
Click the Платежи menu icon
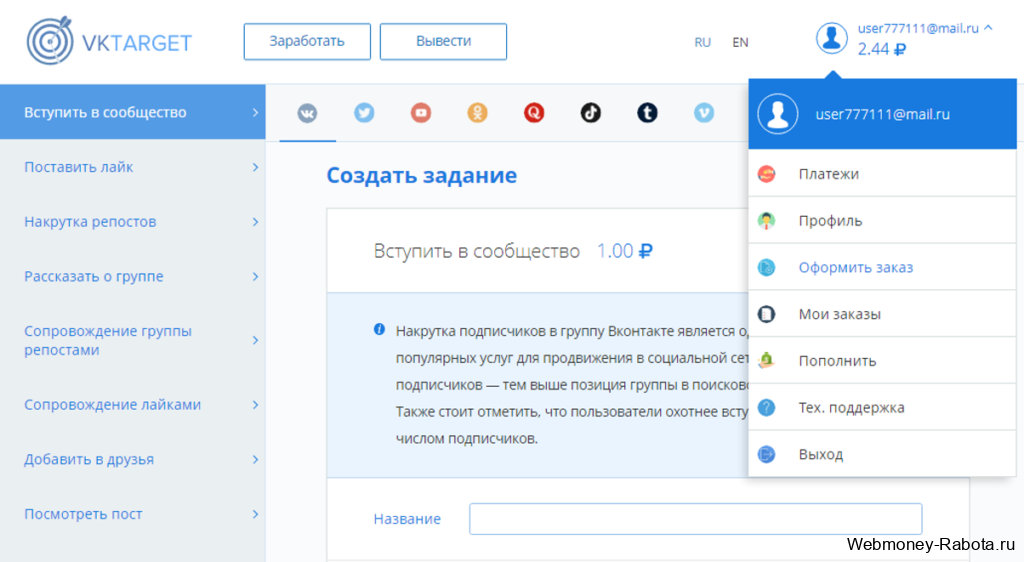767,174
